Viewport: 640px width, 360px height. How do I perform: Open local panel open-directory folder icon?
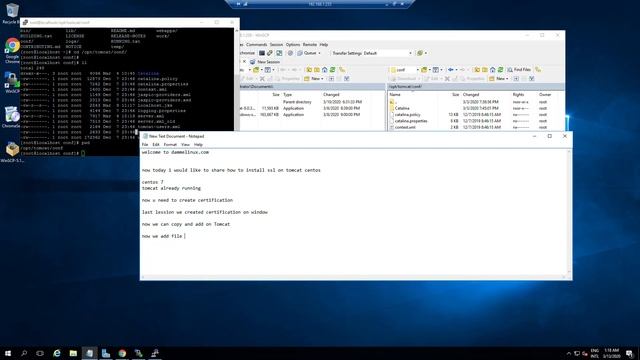click(x=256, y=70)
